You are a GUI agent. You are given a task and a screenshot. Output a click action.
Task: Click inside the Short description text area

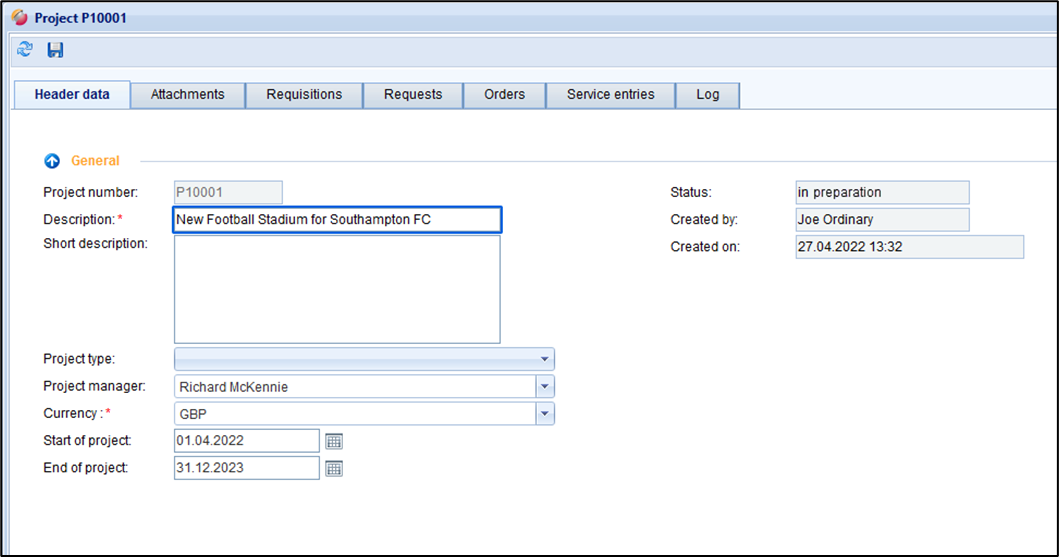336,289
